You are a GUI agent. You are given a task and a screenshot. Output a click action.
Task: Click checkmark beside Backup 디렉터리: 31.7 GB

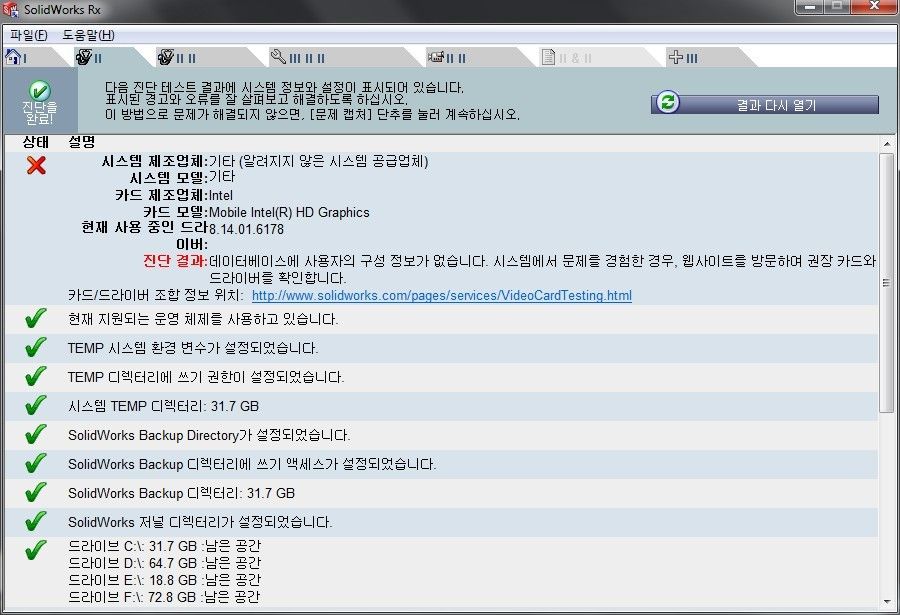point(36,492)
